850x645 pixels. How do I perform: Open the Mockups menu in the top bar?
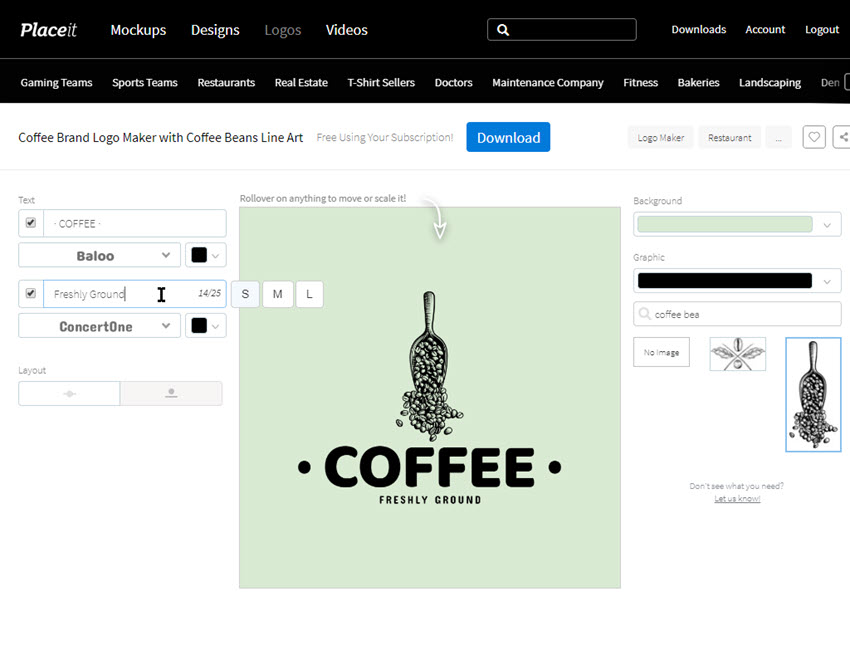click(138, 30)
